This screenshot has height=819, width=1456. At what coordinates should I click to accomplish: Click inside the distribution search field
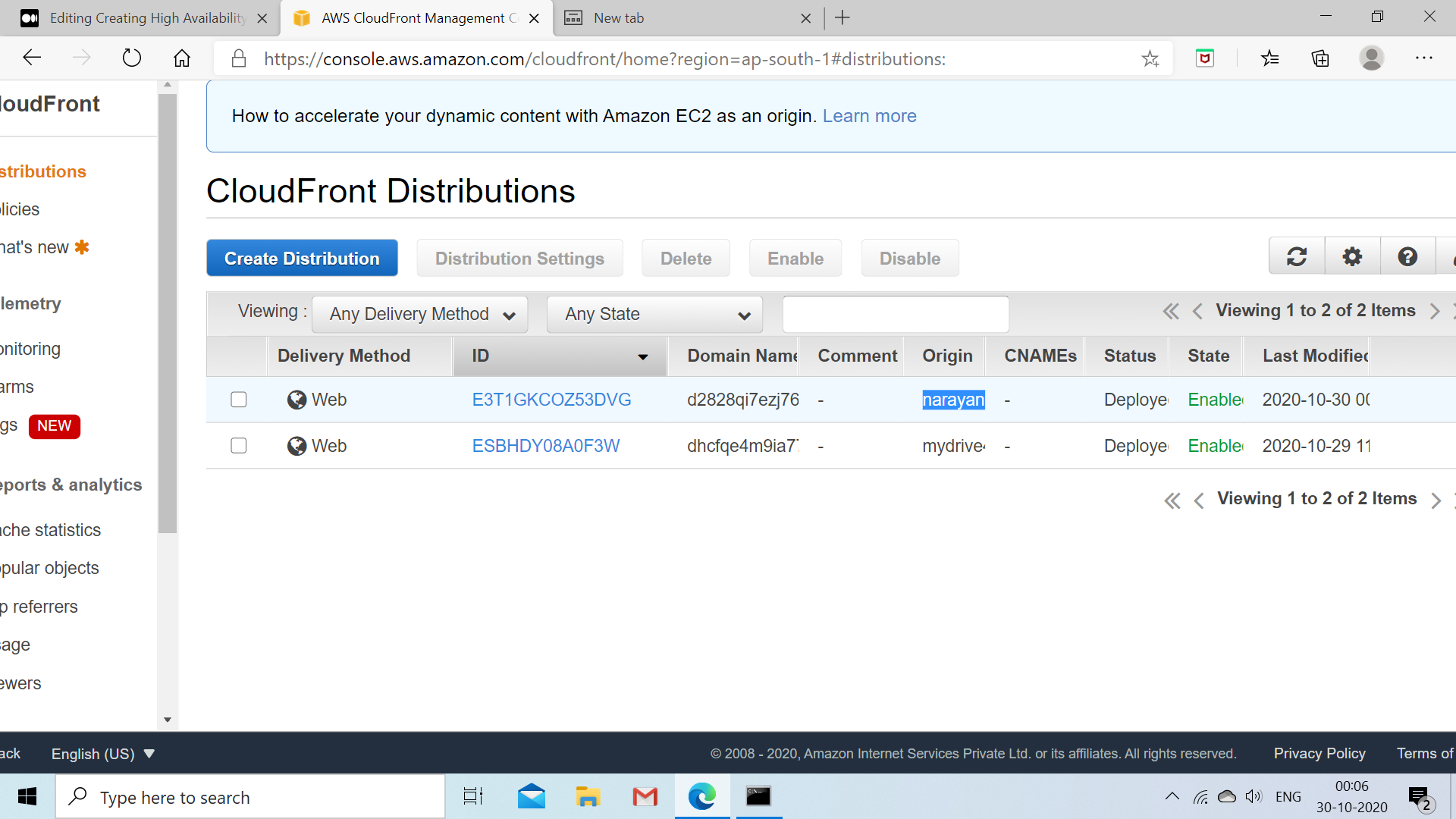[x=895, y=314]
